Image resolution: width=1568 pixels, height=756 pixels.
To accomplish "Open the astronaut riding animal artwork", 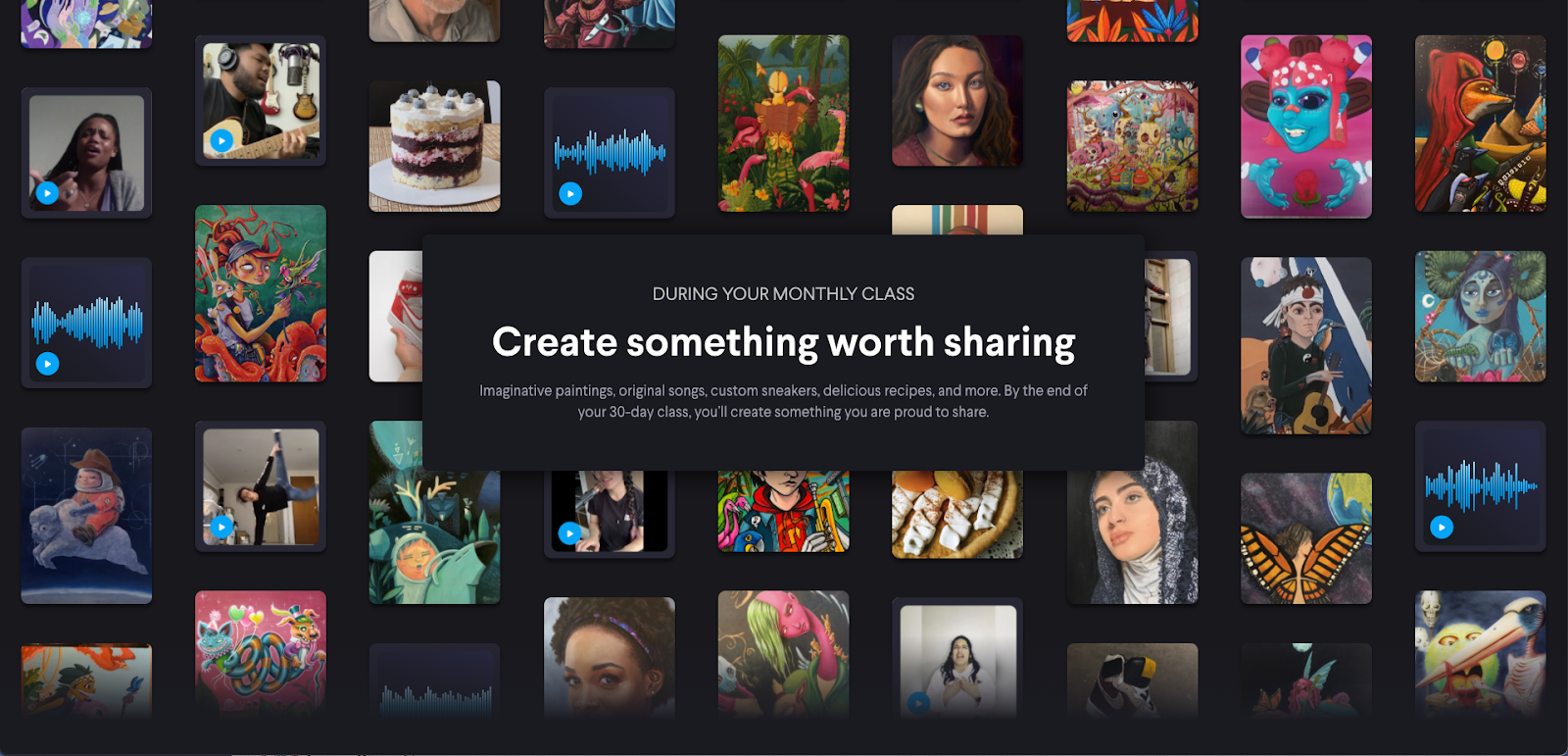I will tap(86, 516).
